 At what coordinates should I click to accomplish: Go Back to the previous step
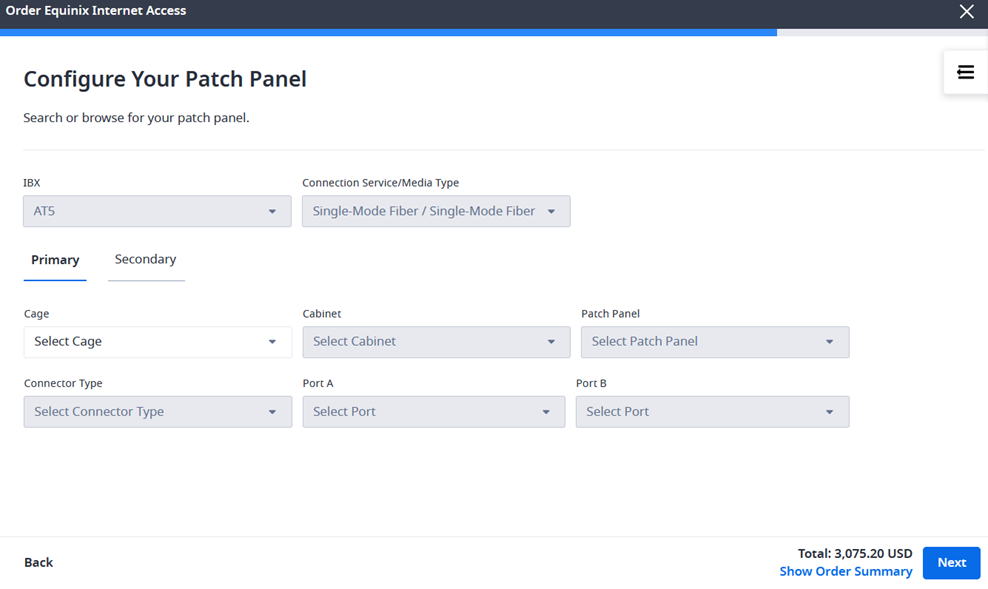coord(38,563)
